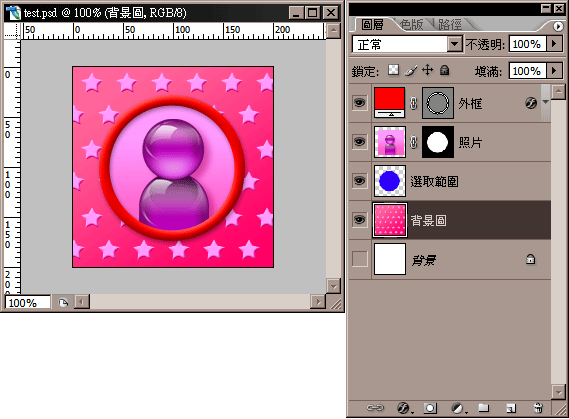Switch to the 色版 tab
The height and width of the screenshot is (419, 569).
412,25
